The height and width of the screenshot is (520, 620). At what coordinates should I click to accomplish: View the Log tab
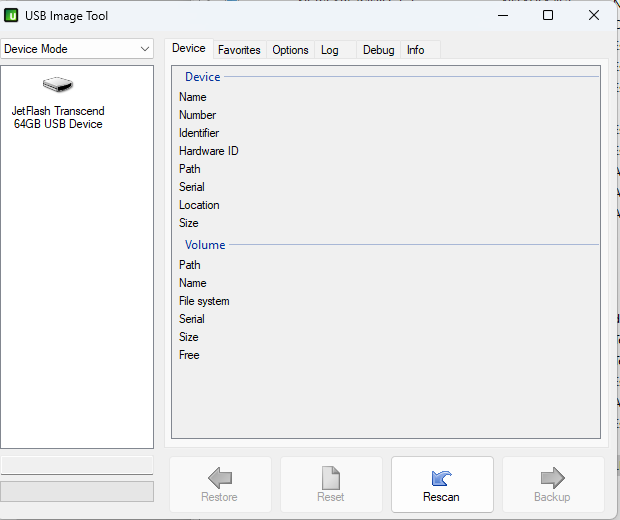coord(330,50)
